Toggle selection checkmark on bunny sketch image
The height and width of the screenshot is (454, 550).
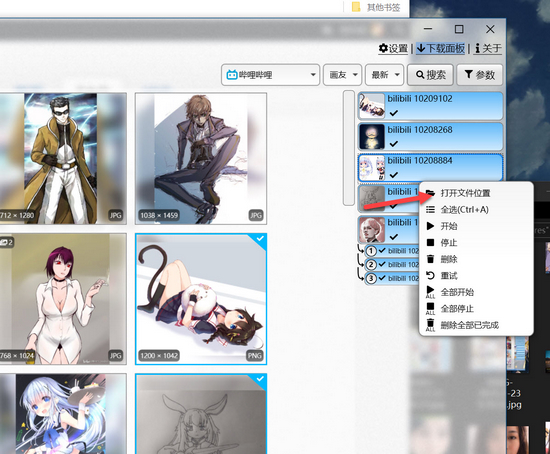coord(260,379)
